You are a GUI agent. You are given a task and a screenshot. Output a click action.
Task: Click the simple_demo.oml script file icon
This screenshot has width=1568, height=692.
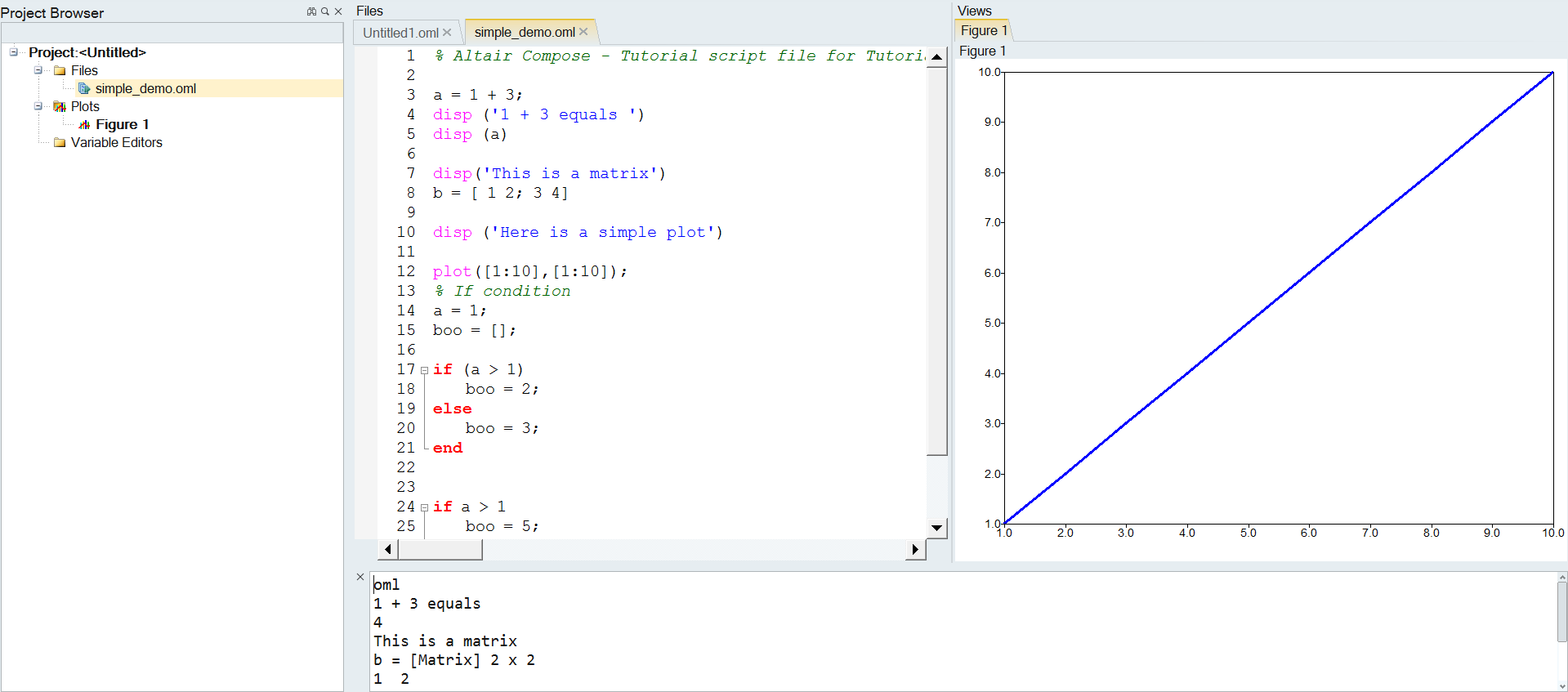click(x=84, y=88)
